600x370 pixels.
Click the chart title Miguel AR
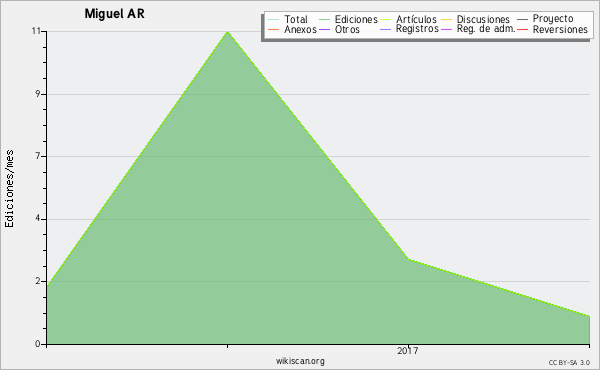click(114, 14)
